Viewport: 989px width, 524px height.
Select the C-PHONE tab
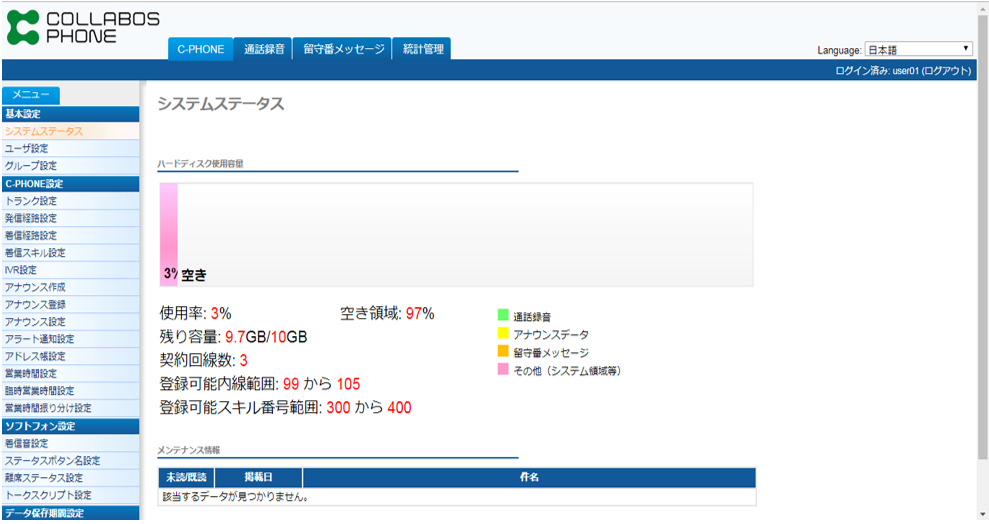point(201,49)
